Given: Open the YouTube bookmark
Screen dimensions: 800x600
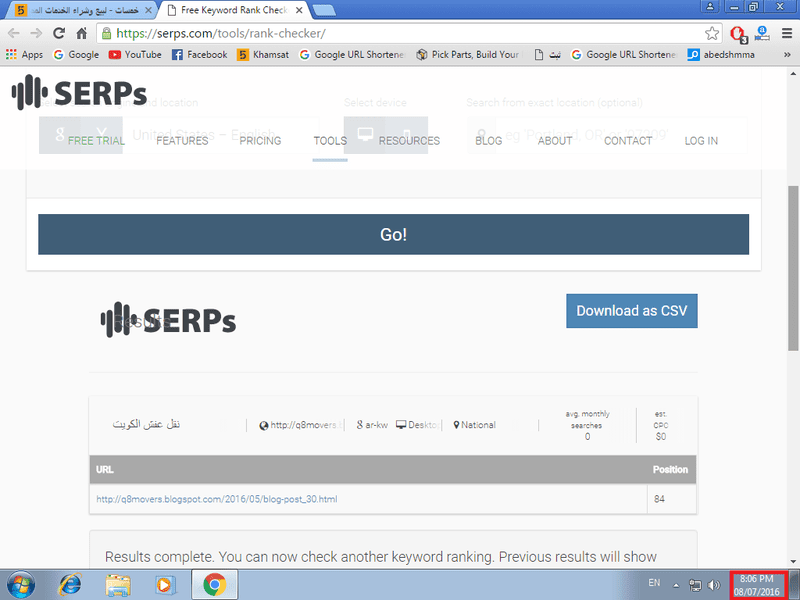Looking at the screenshot, I should tap(135, 55).
